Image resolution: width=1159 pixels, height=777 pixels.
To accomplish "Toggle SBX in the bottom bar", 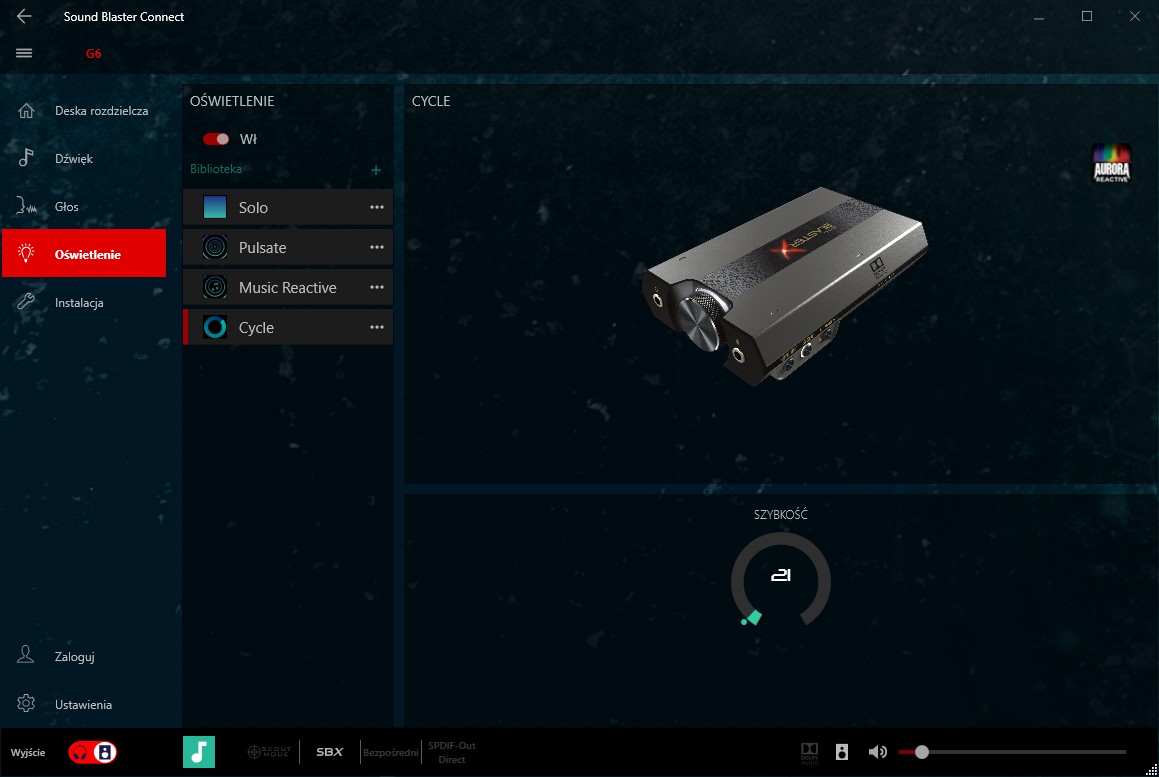I will point(330,752).
